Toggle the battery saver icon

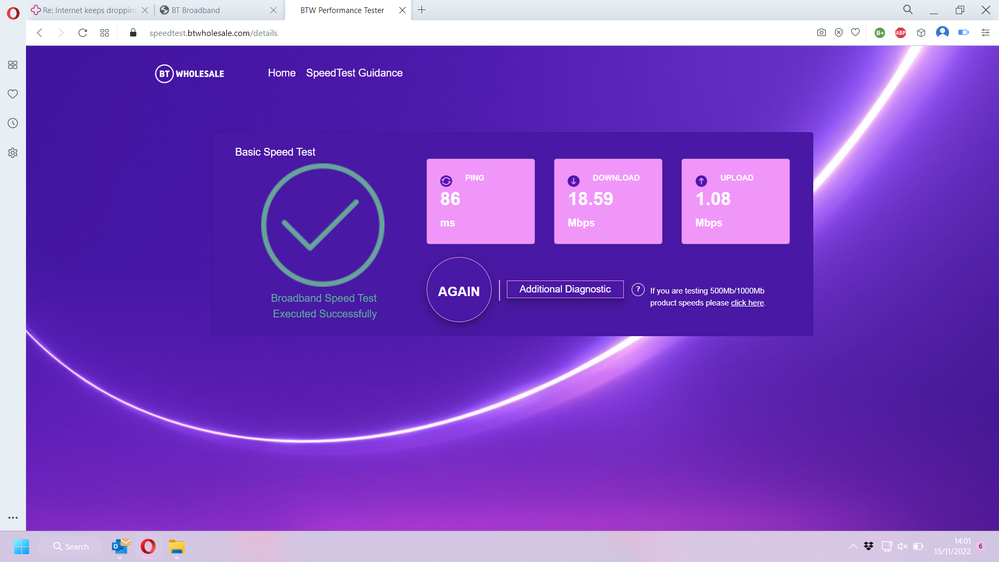963,33
